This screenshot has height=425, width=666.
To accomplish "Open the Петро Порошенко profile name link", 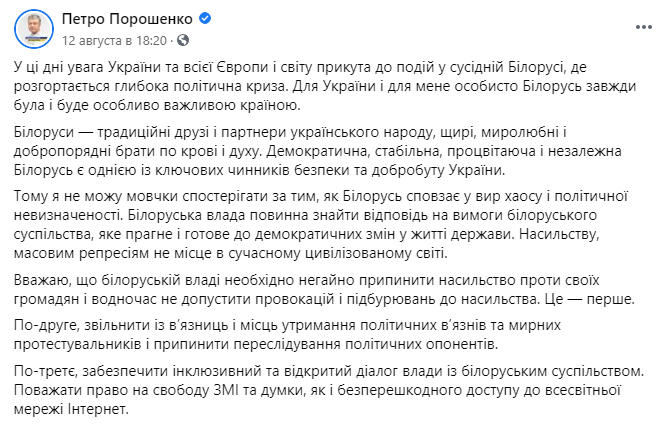I will 127,19.
